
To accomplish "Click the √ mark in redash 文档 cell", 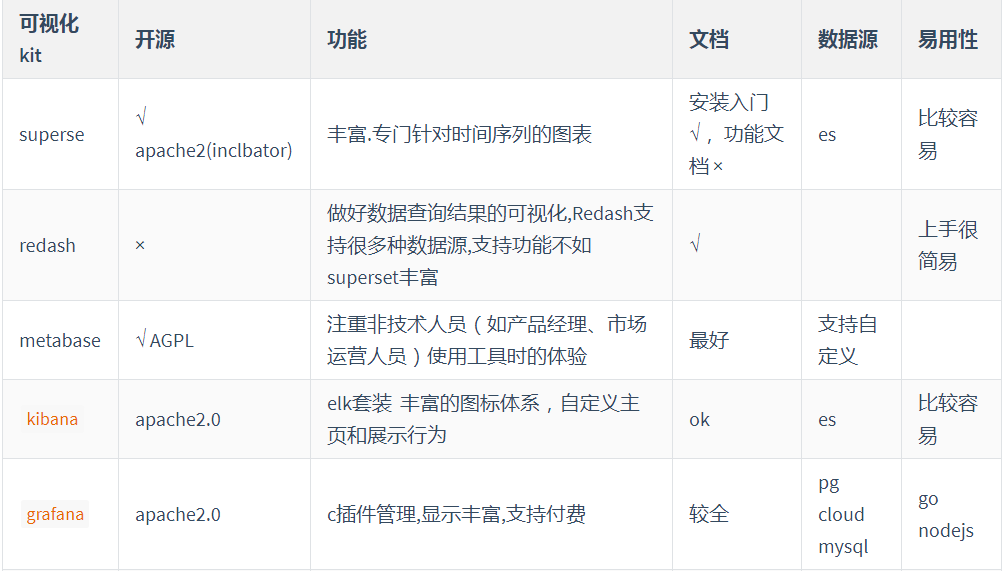I will [x=695, y=243].
